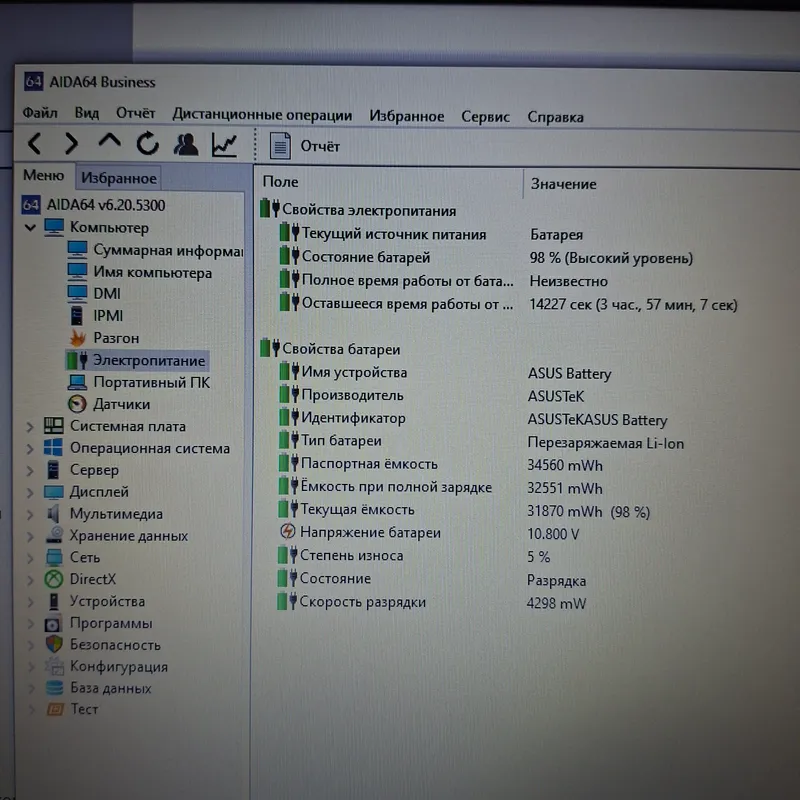Click the Значение column header
Image resolution: width=800 pixels, height=800 pixels.
tap(563, 184)
